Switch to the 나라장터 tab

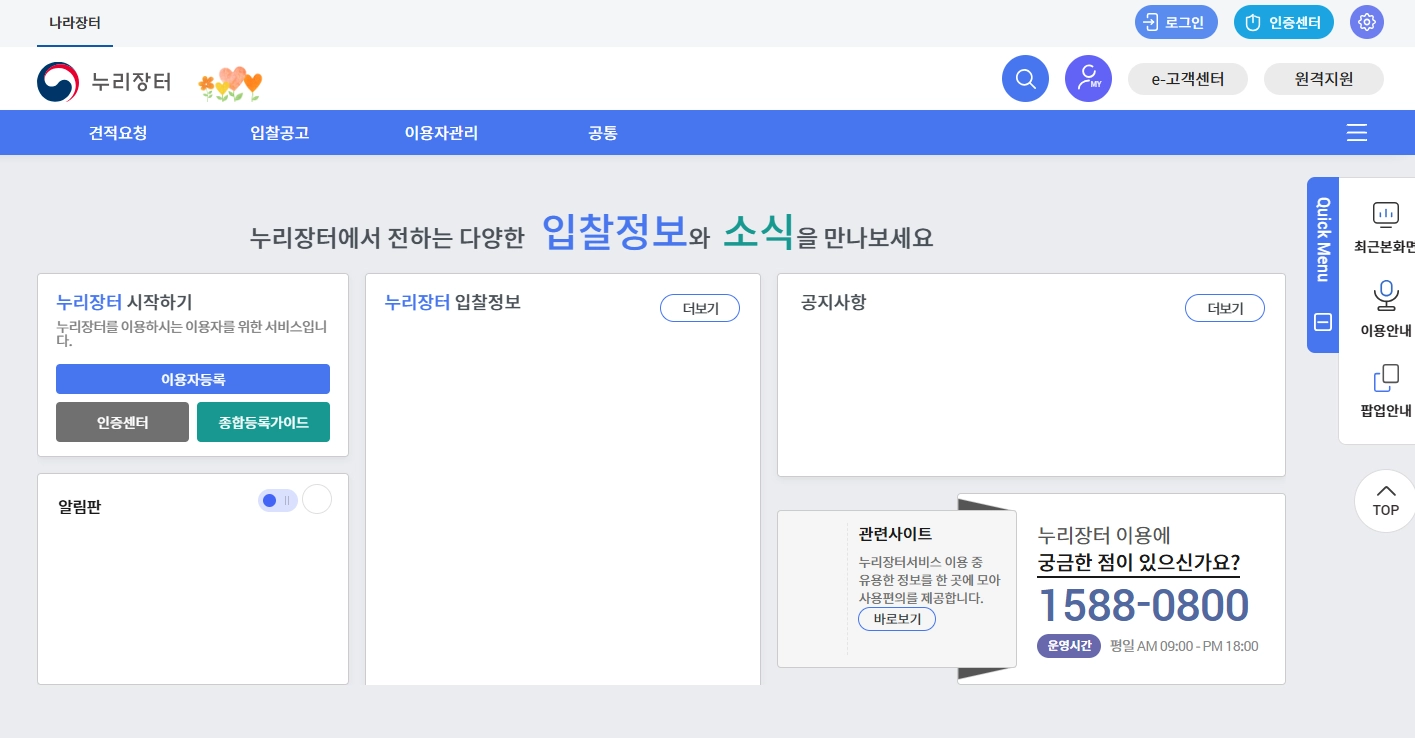pos(75,23)
